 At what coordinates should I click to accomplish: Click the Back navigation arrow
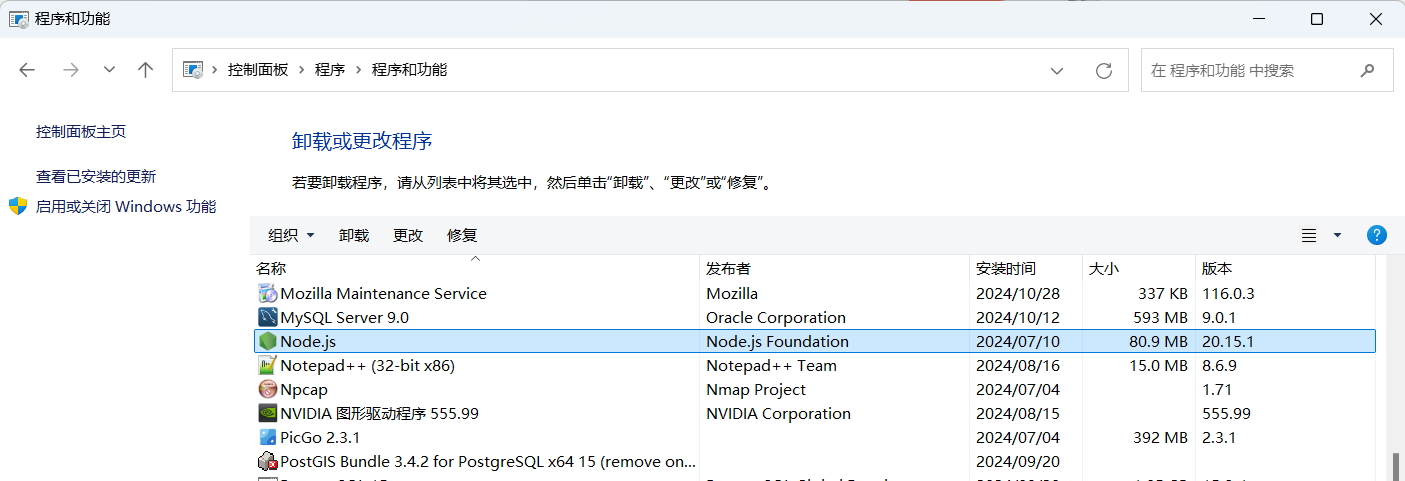(27, 70)
